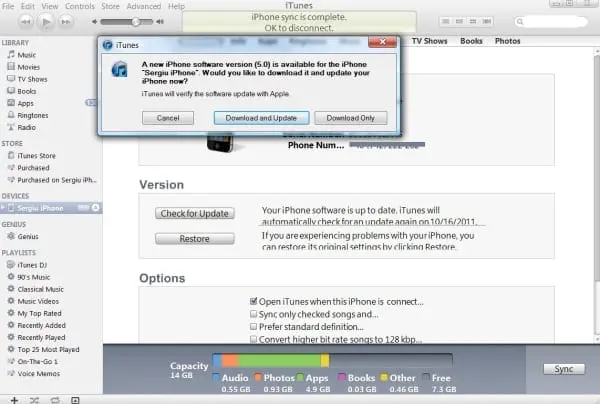Switch to the Books tab
Viewport: 600px width, 404px height.
(471, 41)
